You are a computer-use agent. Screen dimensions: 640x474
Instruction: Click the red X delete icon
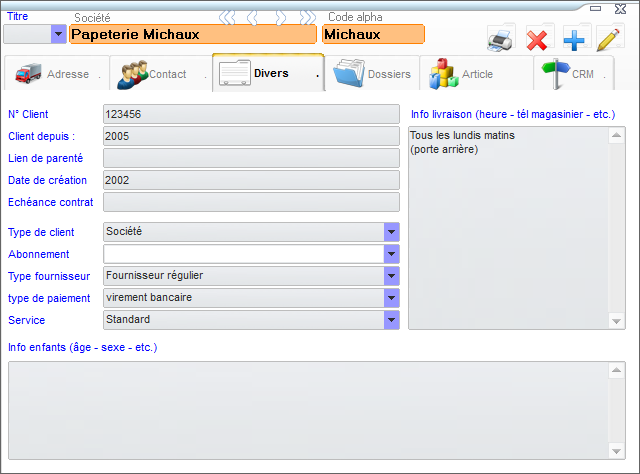(537, 40)
